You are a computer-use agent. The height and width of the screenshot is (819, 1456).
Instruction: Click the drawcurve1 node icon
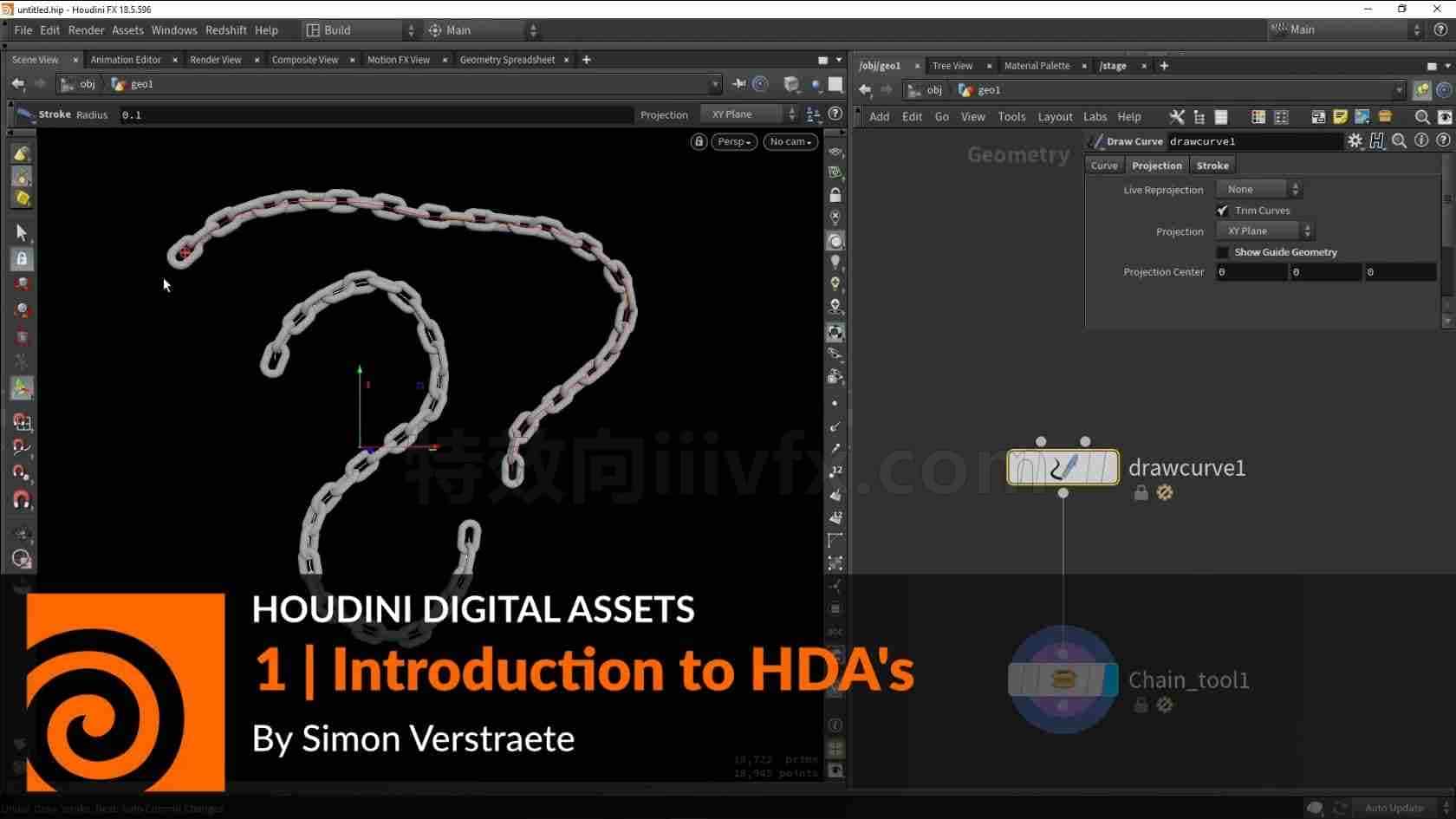tap(1063, 468)
